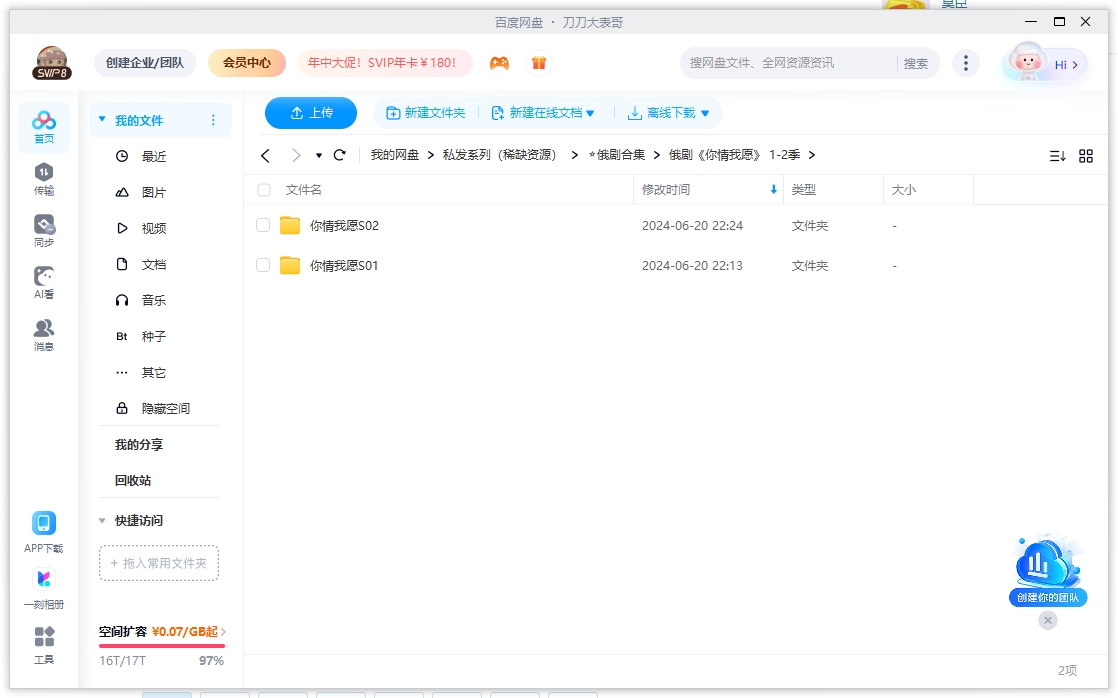1118x698 pixels.
Task: Open the gift box icon
Action: tap(539, 63)
